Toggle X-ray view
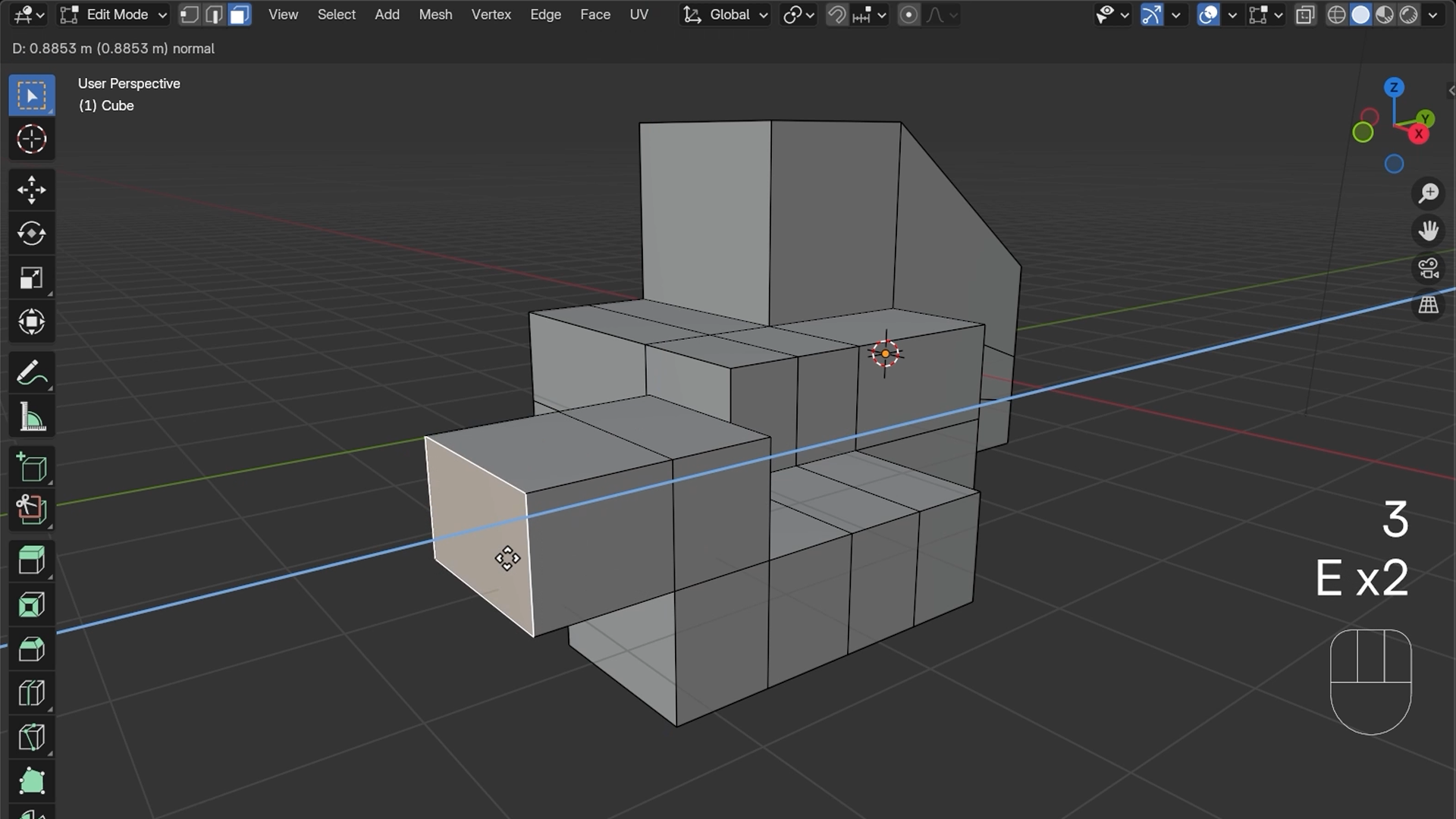 click(1305, 14)
